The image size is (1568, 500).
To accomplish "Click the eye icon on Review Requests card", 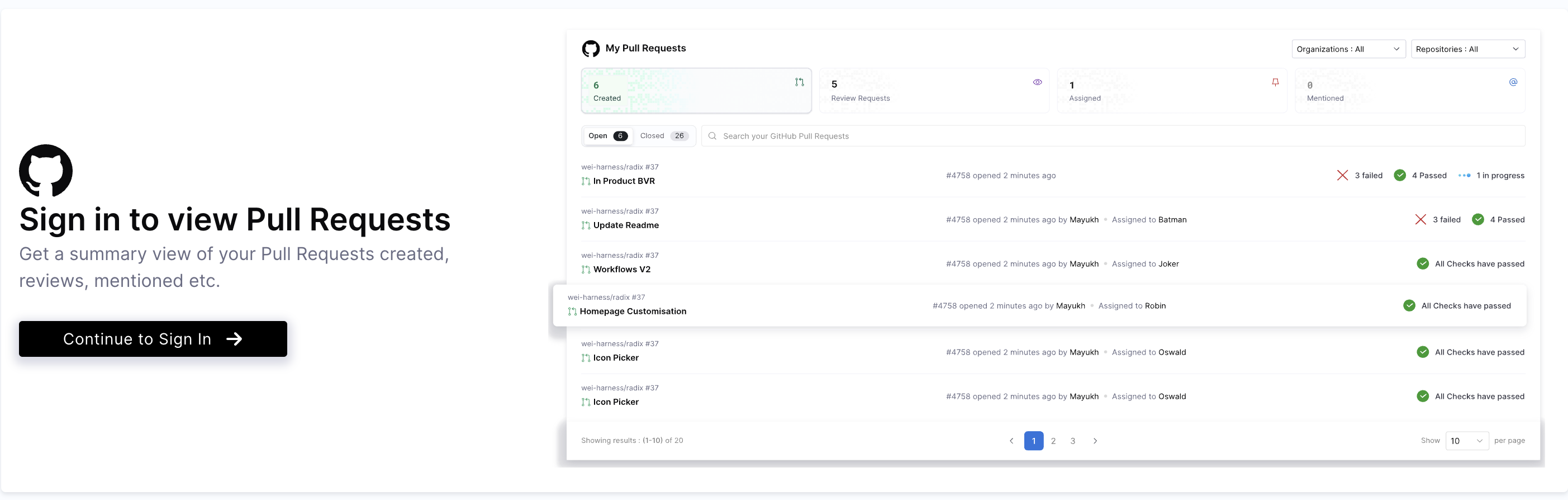I will pos(1037,82).
